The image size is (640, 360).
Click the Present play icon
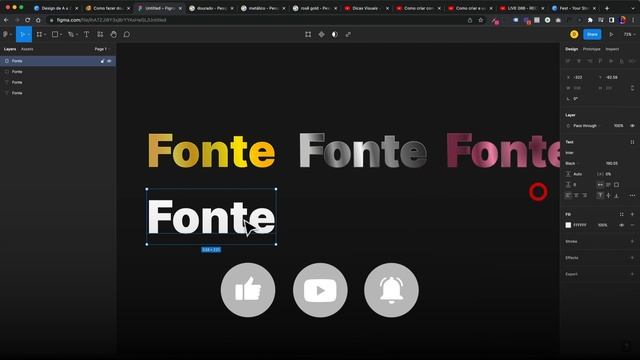pyautogui.click(x=611, y=35)
